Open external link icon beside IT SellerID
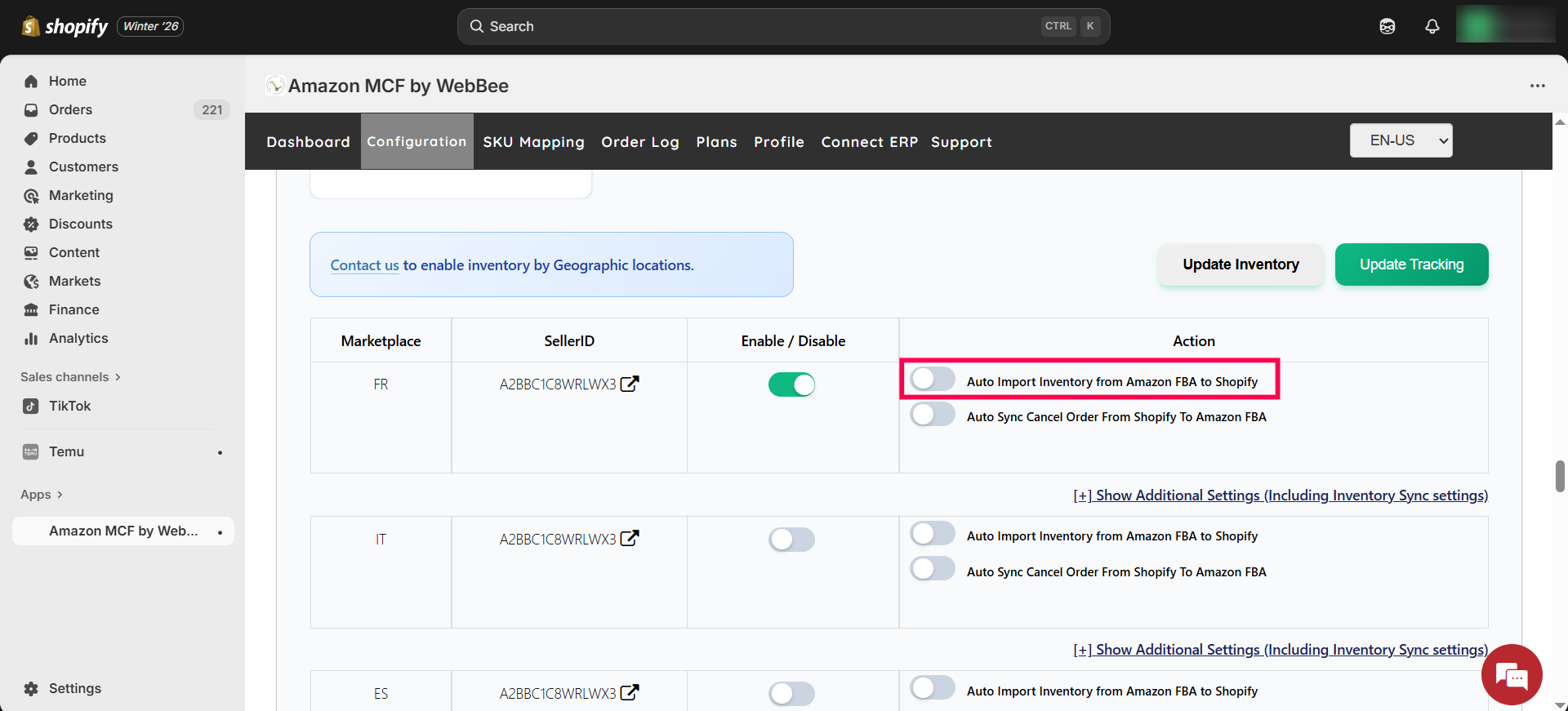 coord(630,539)
